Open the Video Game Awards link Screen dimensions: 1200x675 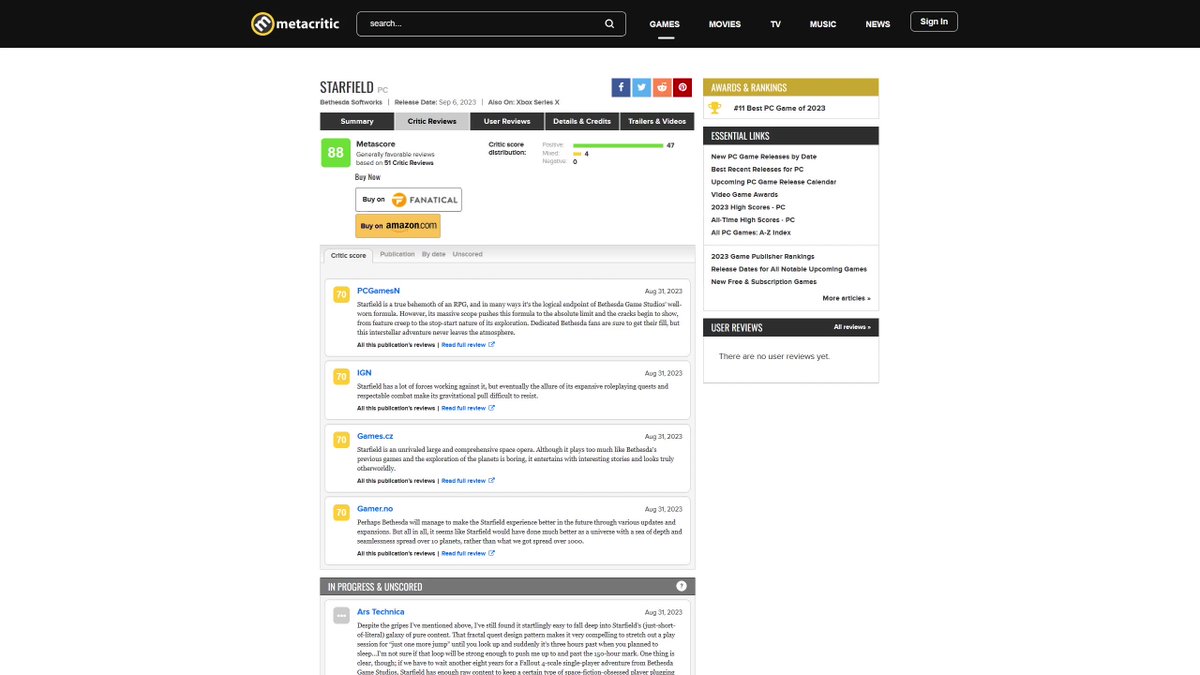coord(745,194)
